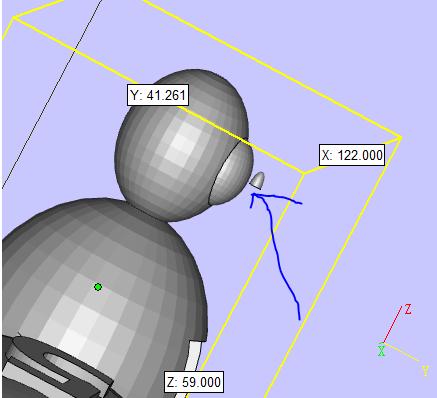Pick the small beak sphere attached to head
Image resolution: width=437 pixels, height=398 pixels.
click(x=233, y=178)
